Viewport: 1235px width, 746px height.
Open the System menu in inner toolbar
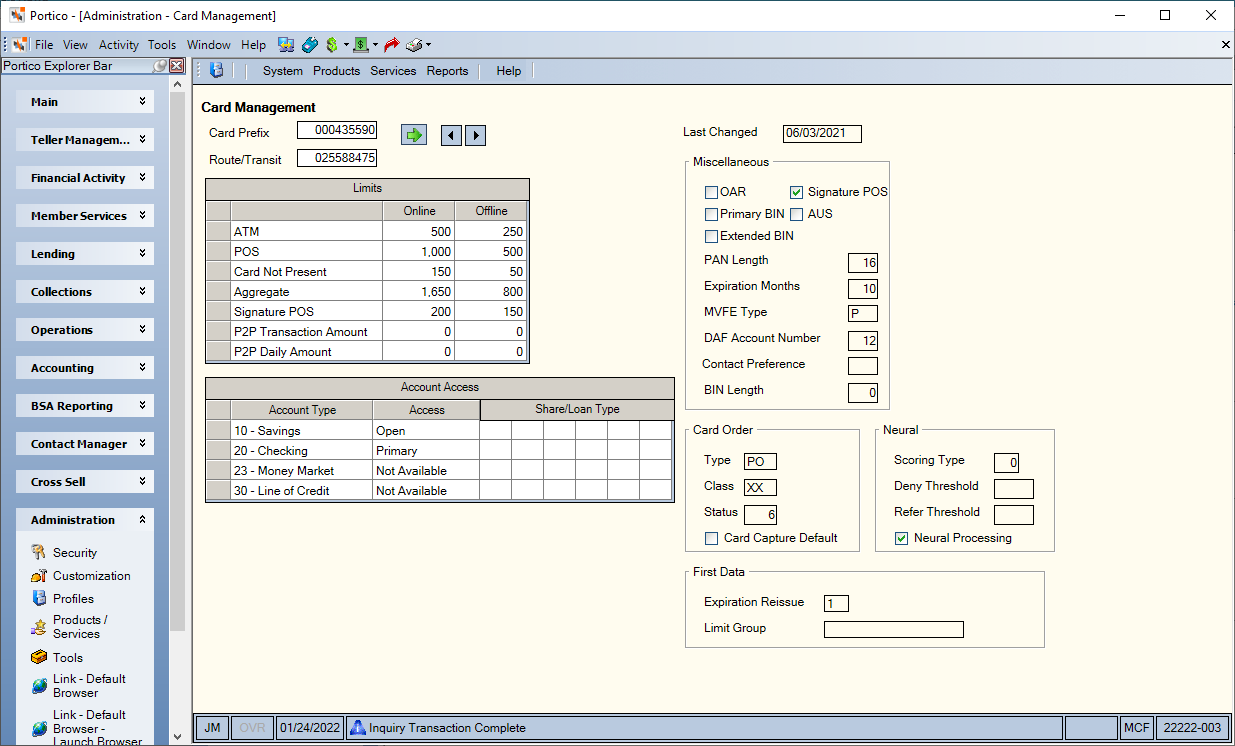(283, 71)
